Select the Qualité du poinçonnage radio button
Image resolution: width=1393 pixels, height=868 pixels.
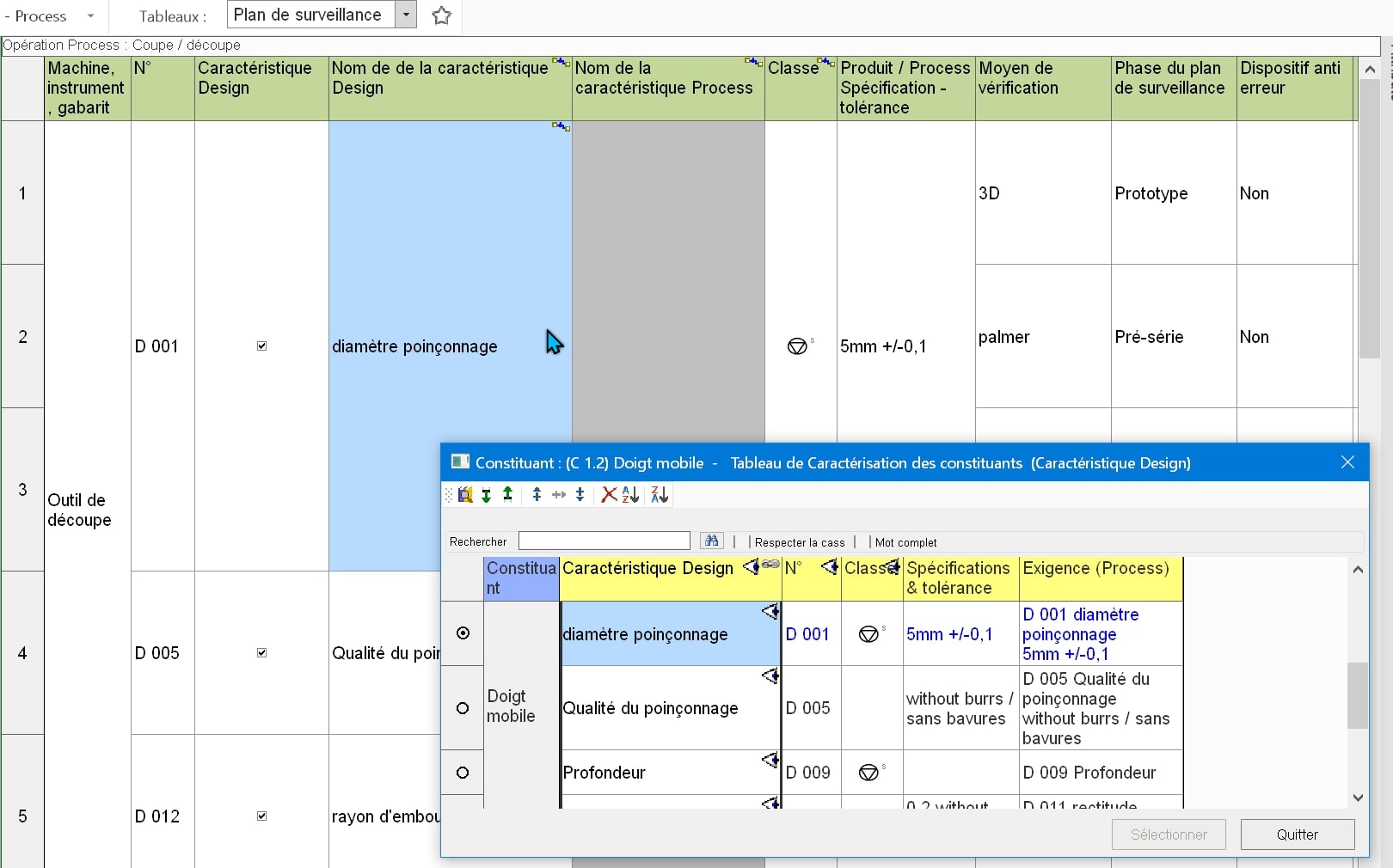click(463, 708)
